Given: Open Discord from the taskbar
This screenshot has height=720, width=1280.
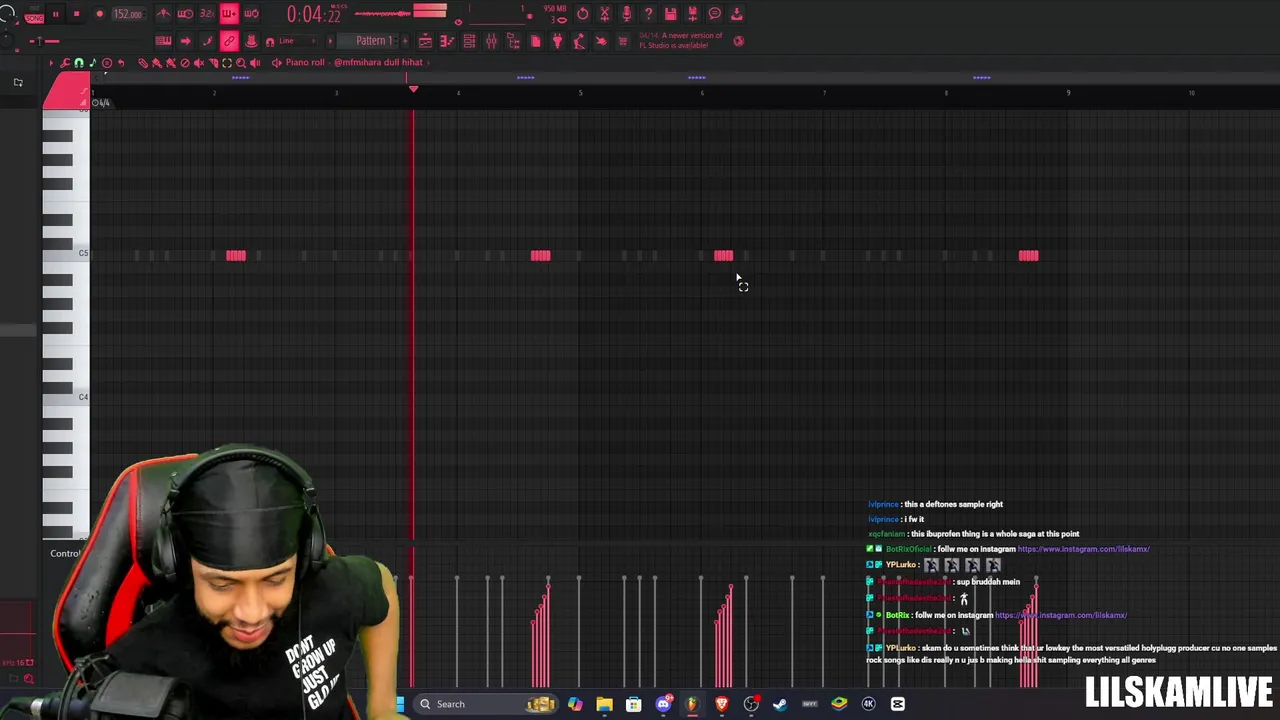Looking at the screenshot, I should coord(663,704).
